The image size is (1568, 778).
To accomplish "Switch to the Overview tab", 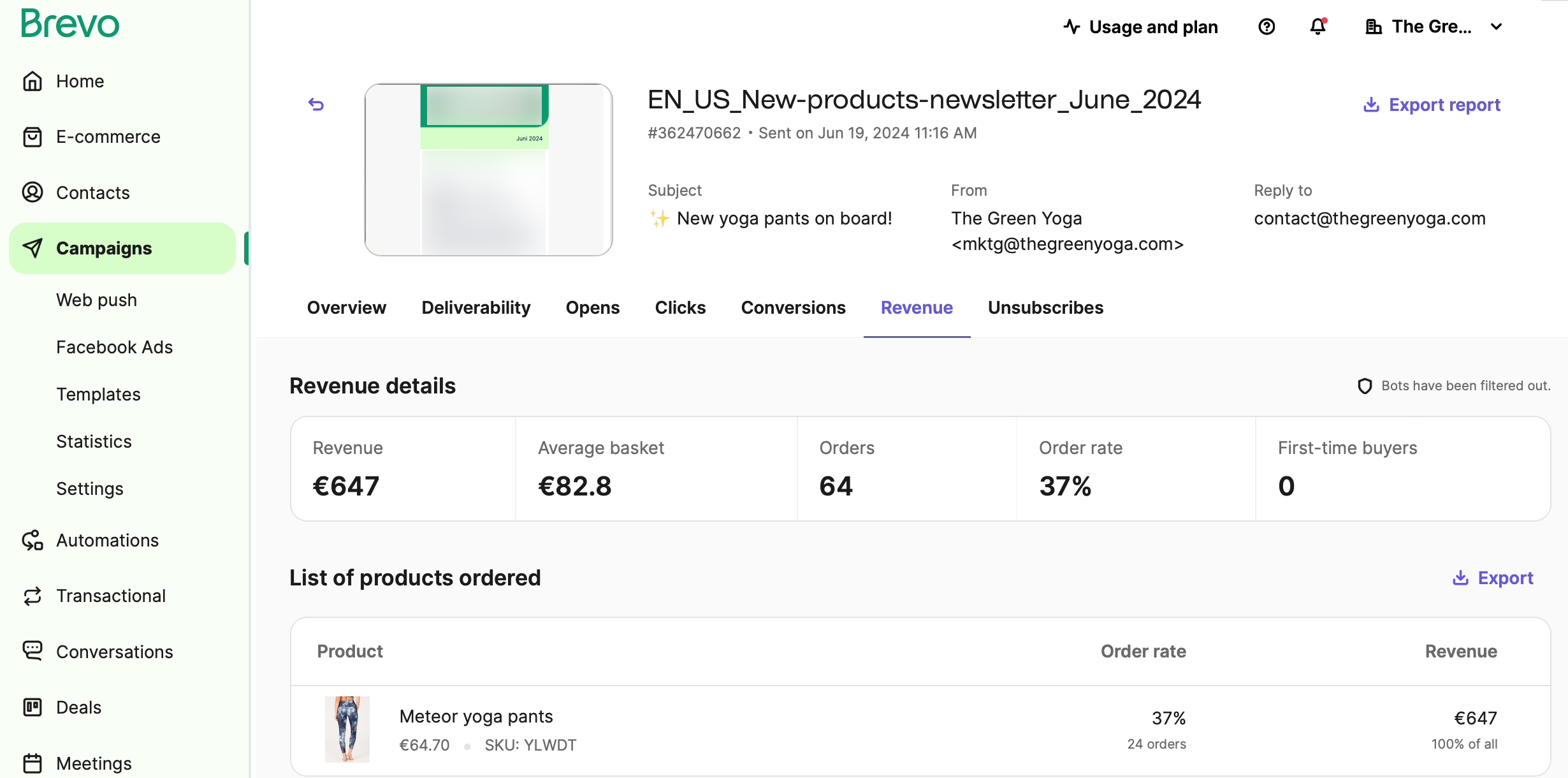I will pos(347,307).
